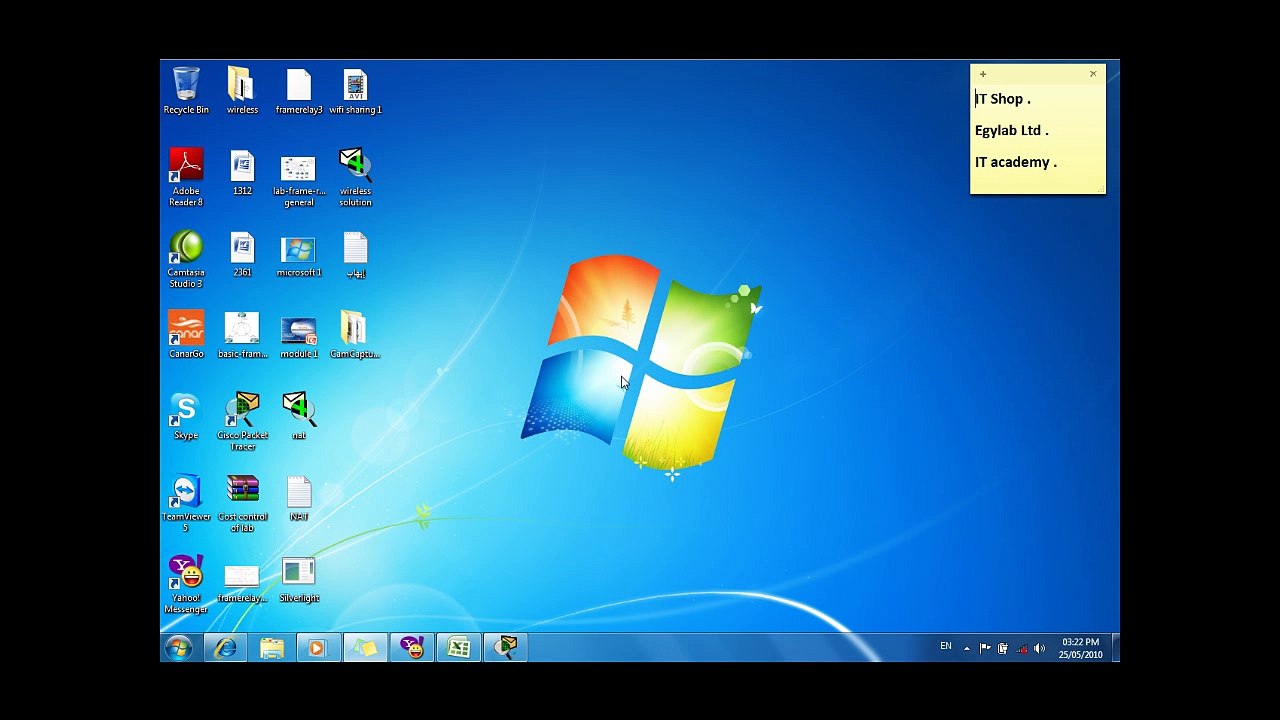The width and height of the screenshot is (1280, 720).
Task: Click the volume speaker icon
Action: [1039, 648]
